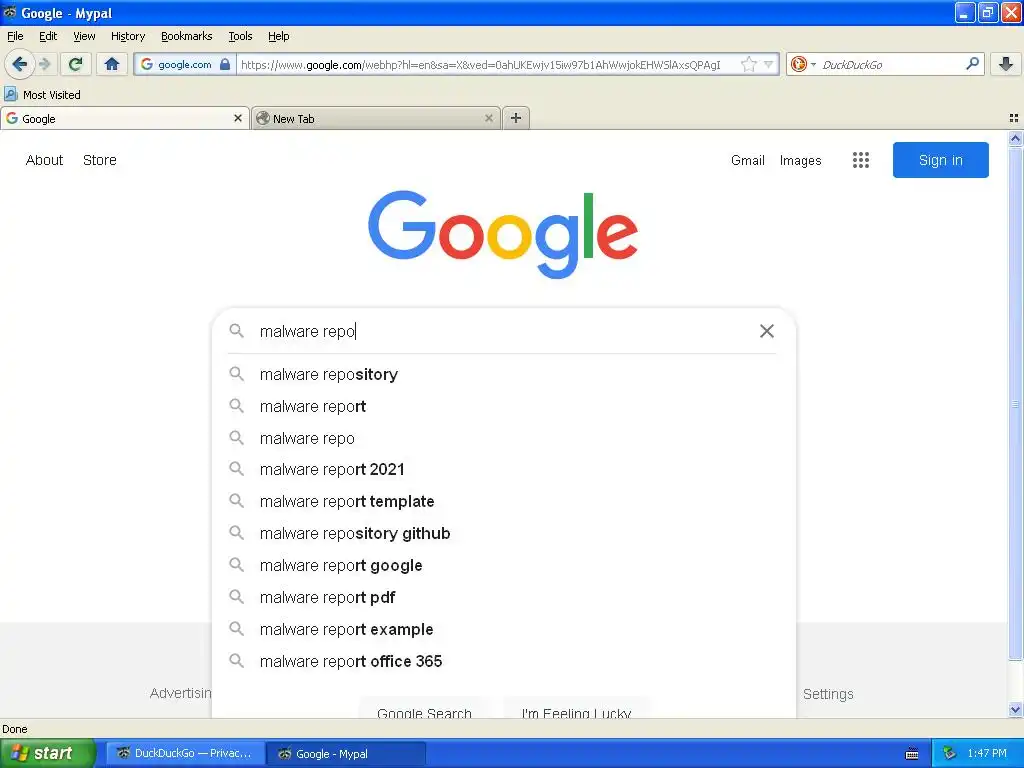This screenshot has width=1024, height=768.
Task: Open the URL history dropdown arrow
Action: click(769, 64)
